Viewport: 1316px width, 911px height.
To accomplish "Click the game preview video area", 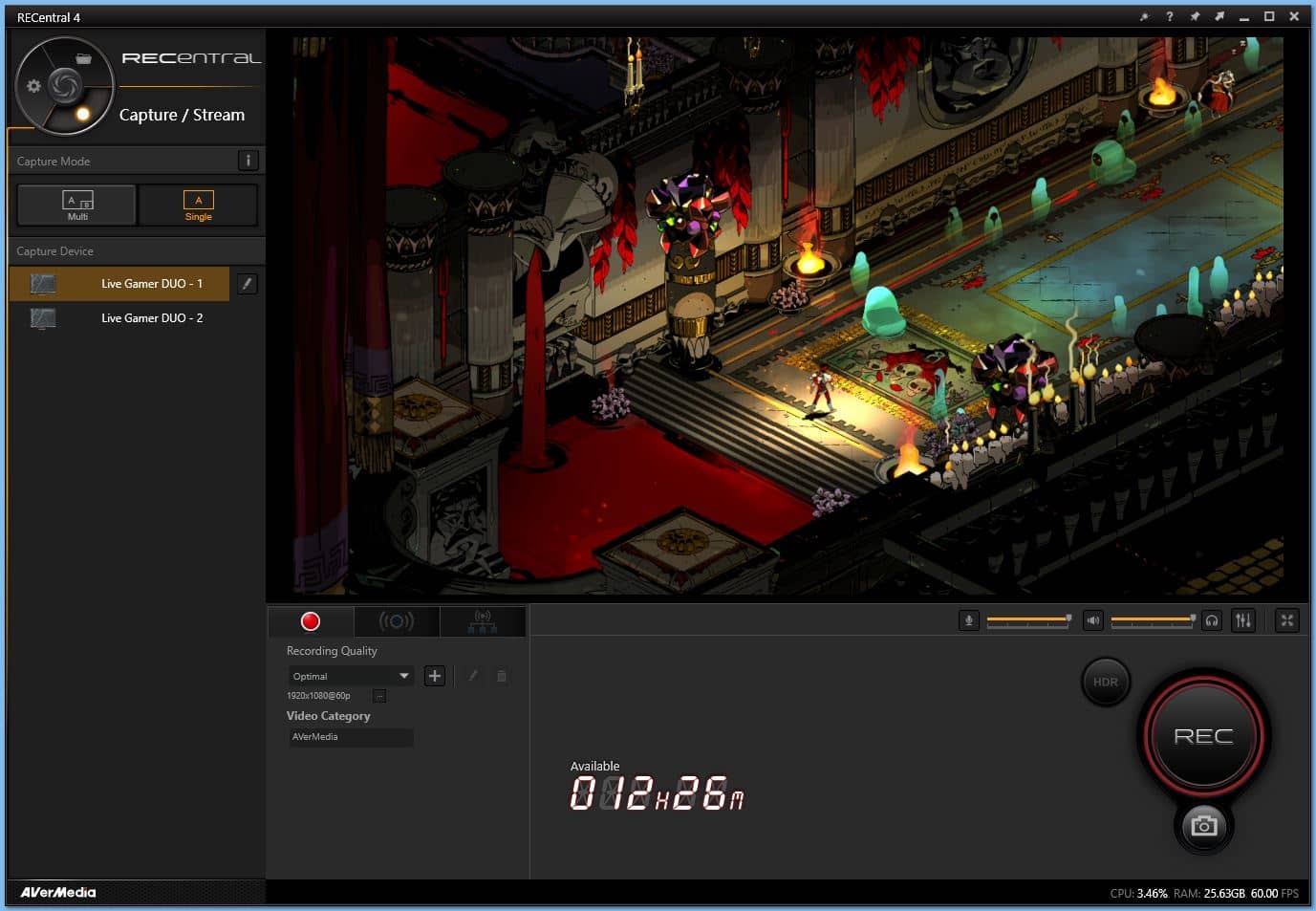I will point(787,315).
